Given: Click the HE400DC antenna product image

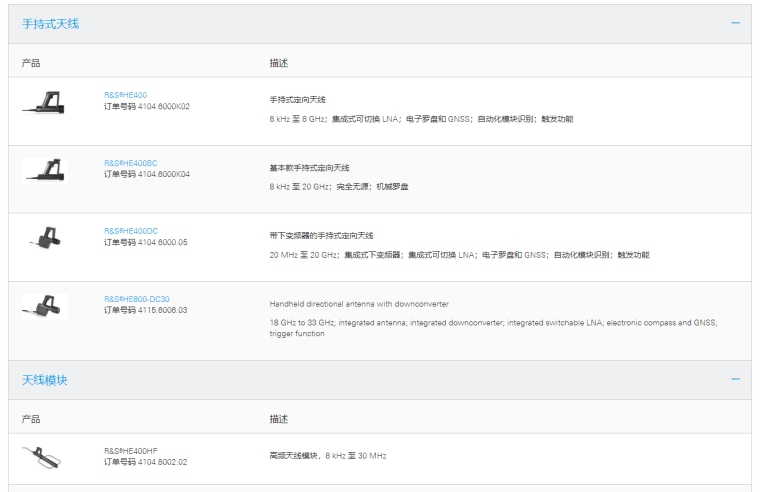Looking at the screenshot, I should [42, 238].
